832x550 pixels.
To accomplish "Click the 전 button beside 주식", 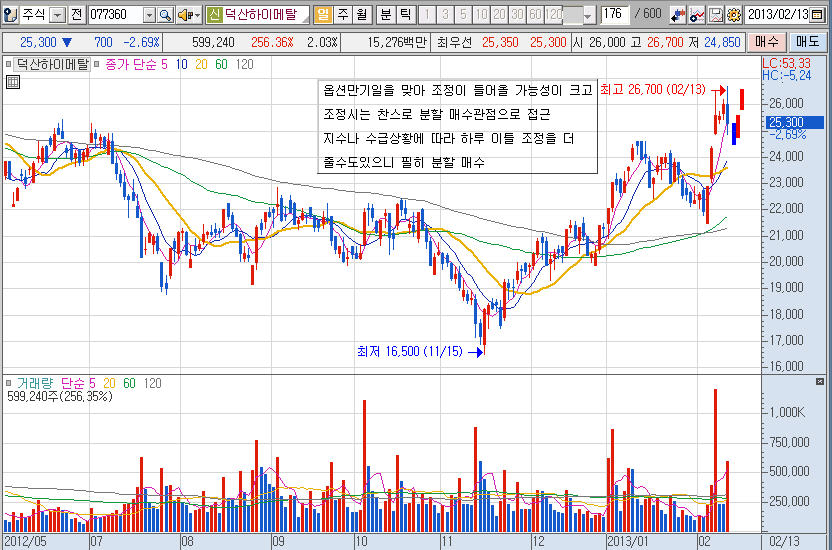I will (77, 14).
